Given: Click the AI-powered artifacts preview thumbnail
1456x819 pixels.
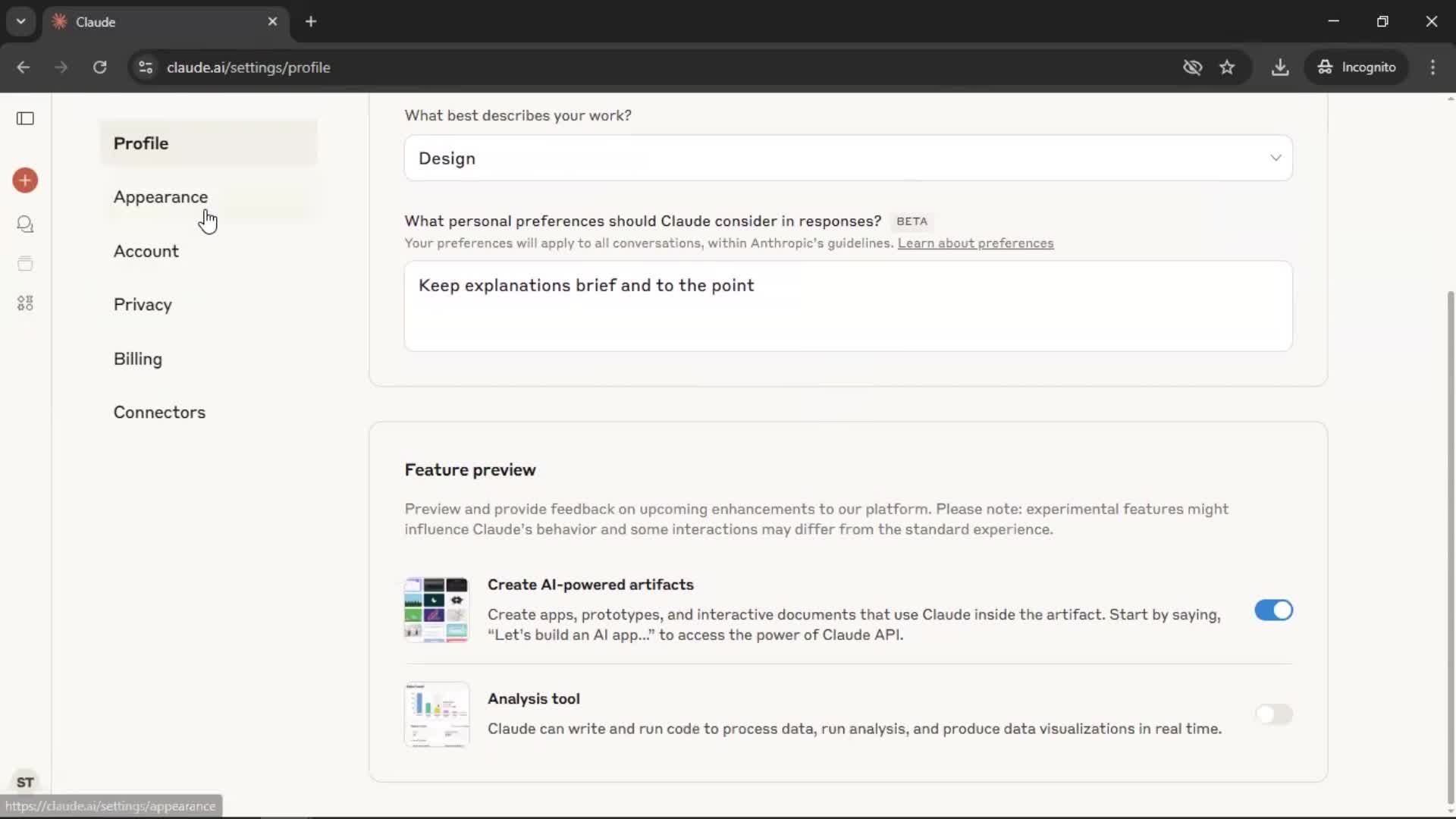Looking at the screenshot, I should coord(436,610).
